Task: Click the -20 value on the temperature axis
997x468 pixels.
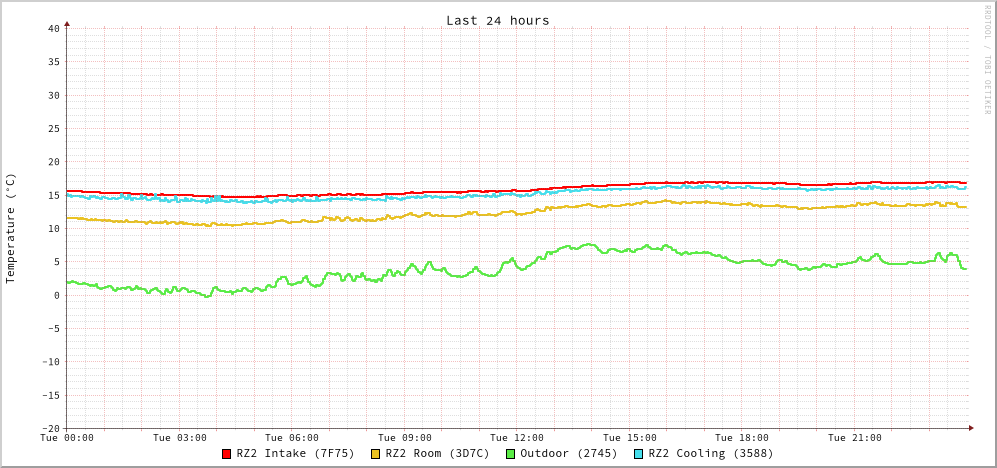Action: [x=50, y=428]
